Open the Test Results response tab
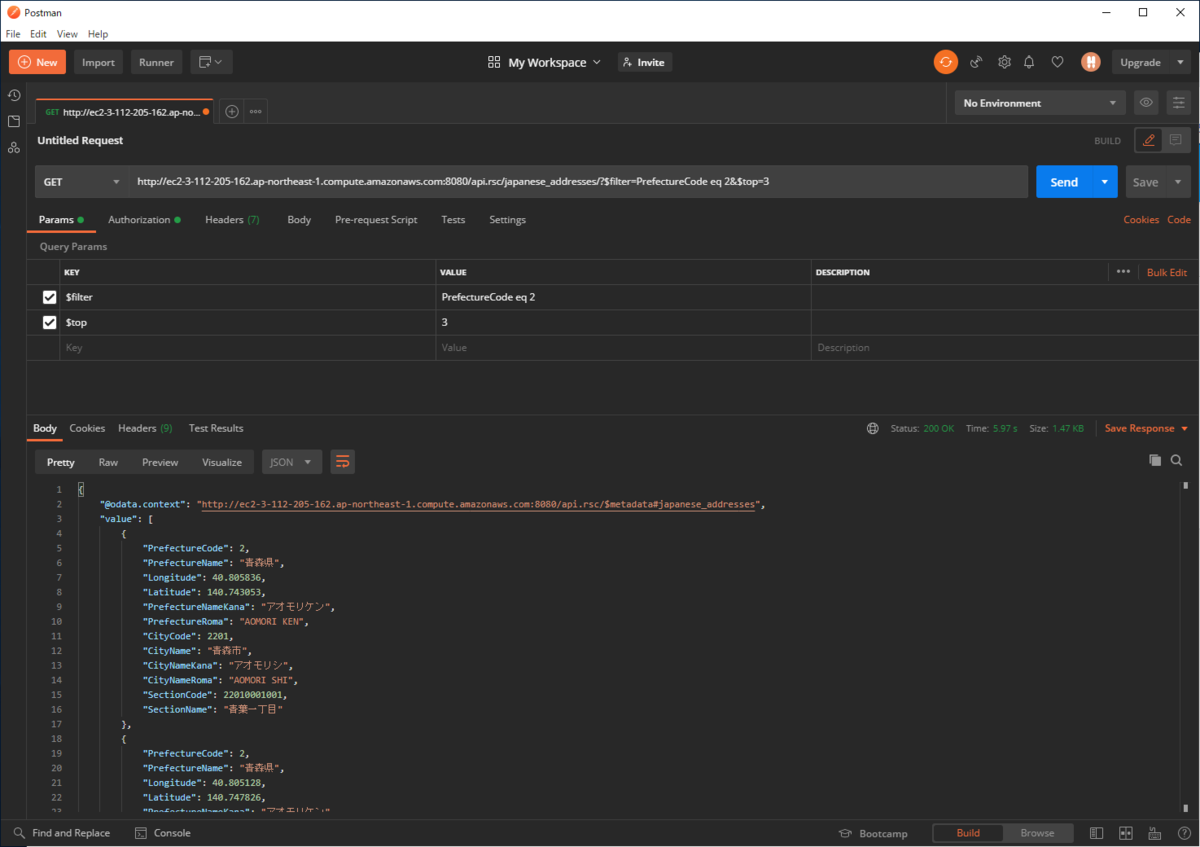 coord(216,428)
